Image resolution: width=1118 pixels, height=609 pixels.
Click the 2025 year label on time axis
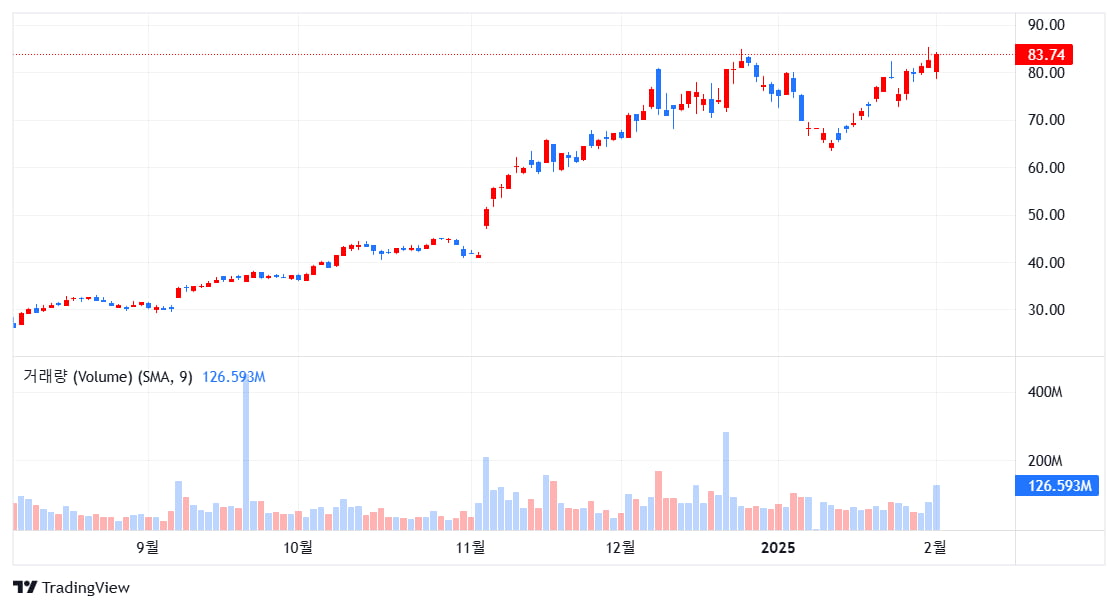778,548
